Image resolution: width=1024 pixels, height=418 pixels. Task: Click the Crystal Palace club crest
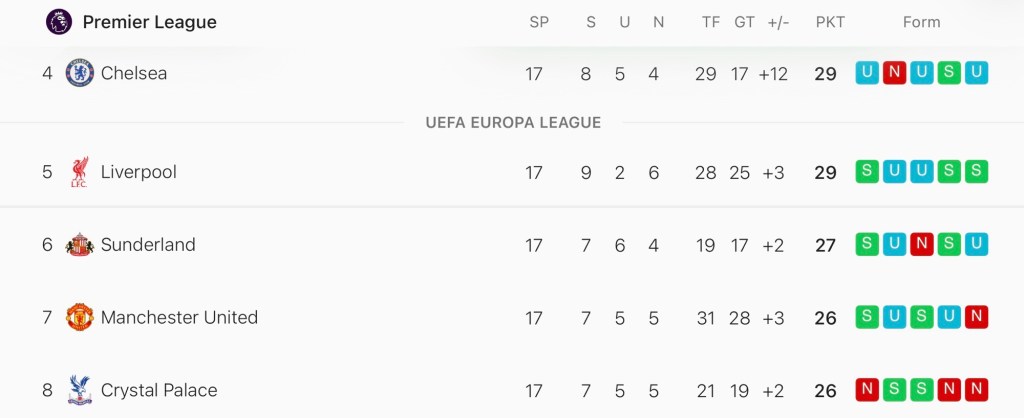[80, 390]
